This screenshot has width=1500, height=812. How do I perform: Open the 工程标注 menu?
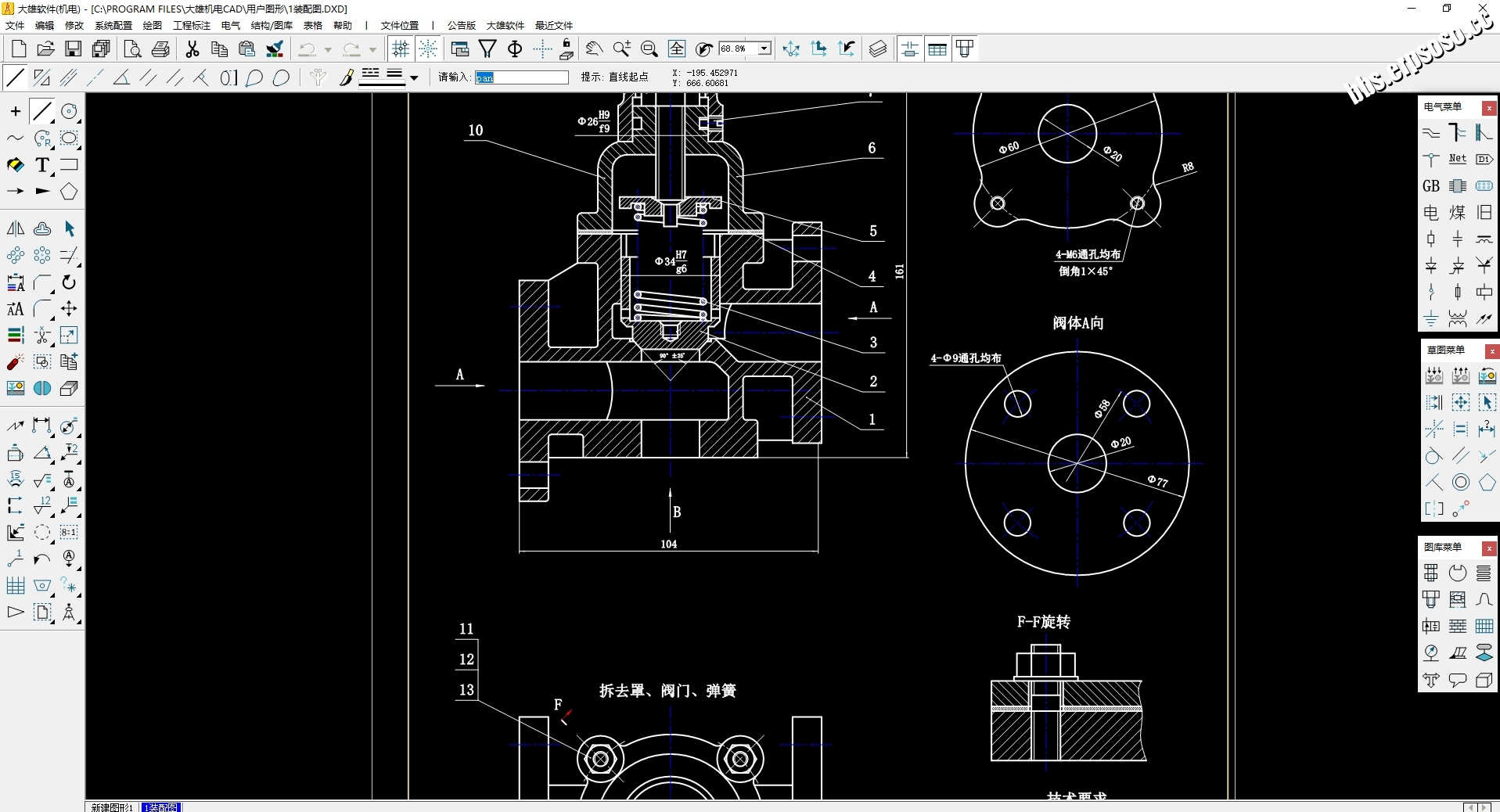coord(192,25)
